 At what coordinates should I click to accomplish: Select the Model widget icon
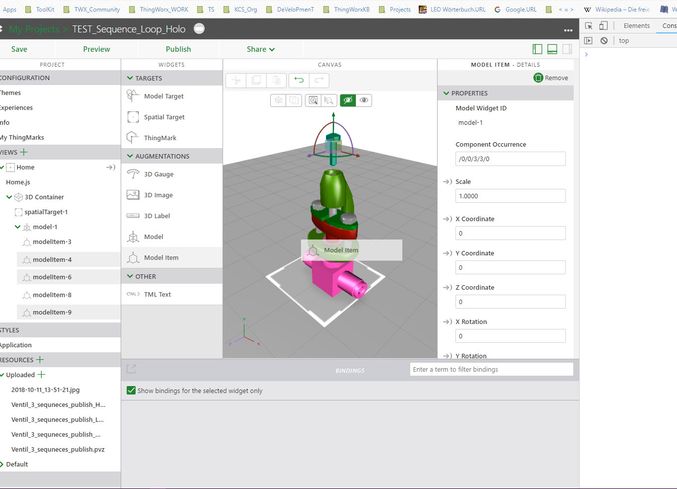[x=133, y=237]
